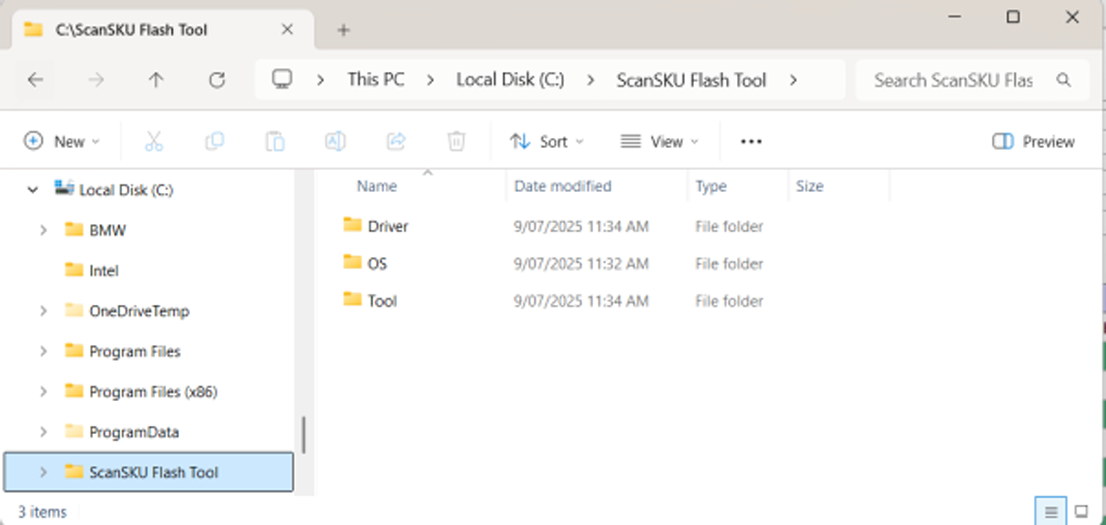Expand the Program Files folder in tree

click(43, 351)
